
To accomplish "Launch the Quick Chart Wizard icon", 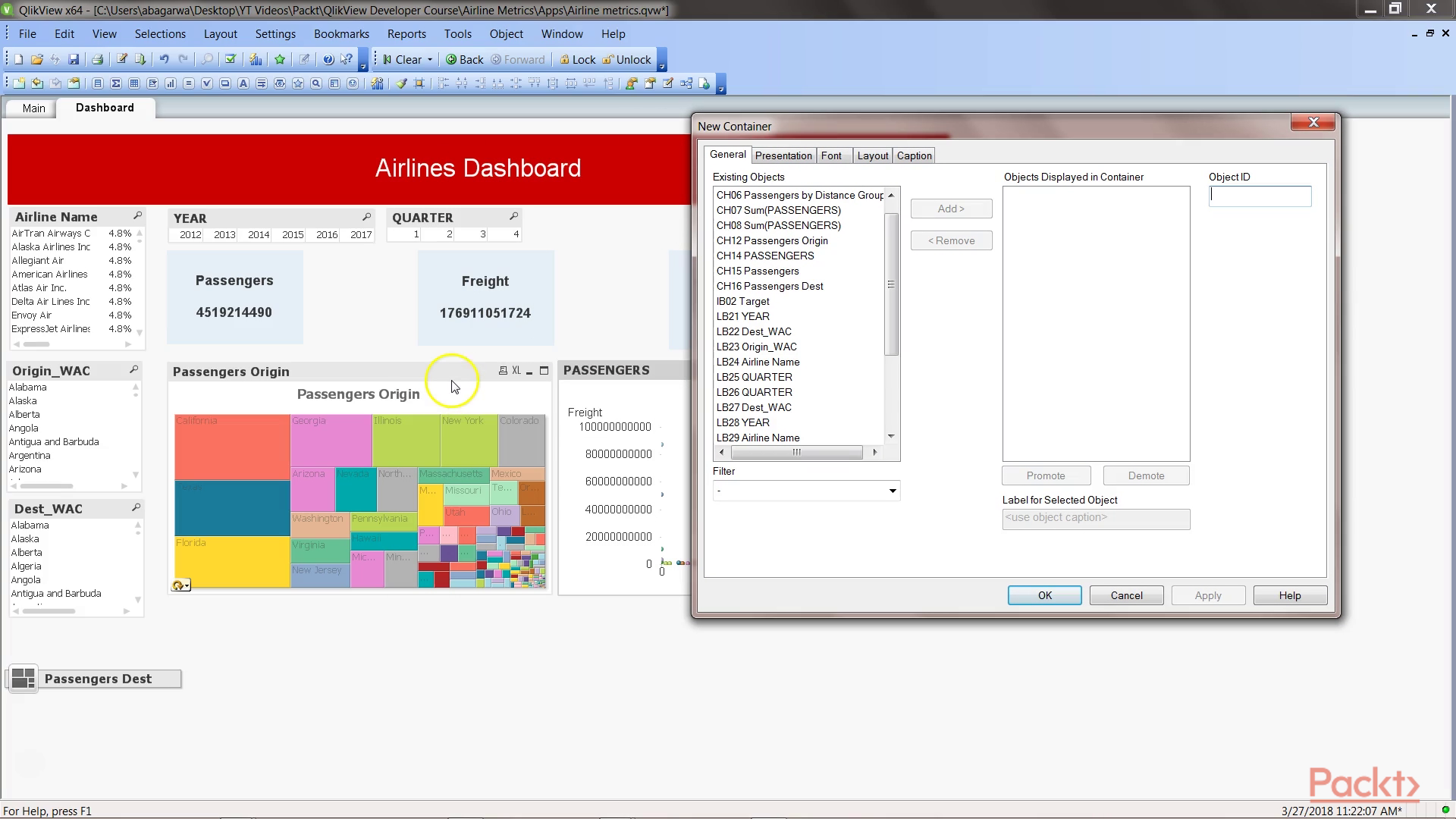I will pyautogui.click(x=256, y=59).
